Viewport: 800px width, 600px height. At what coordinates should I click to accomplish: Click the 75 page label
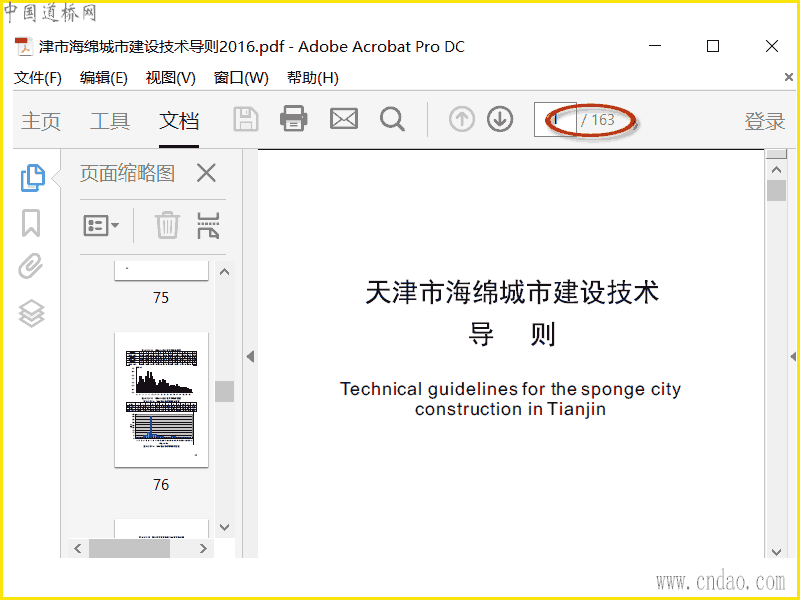pyautogui.click(x=161, y=297)
